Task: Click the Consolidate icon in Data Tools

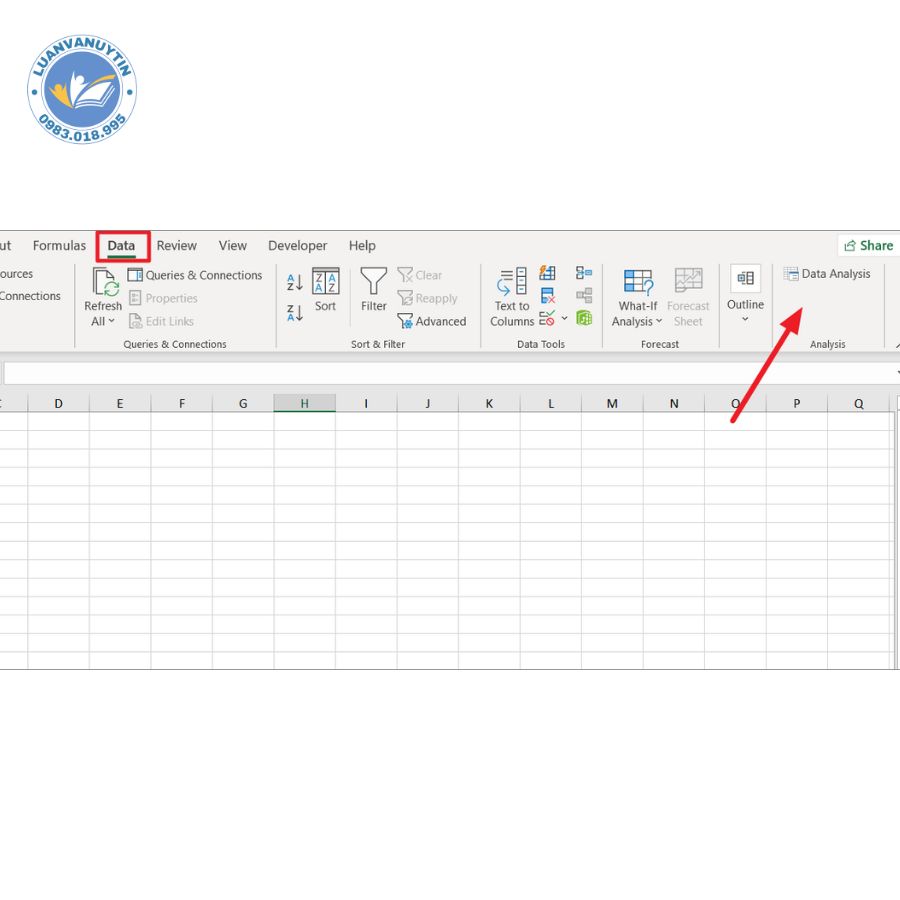Action: [x=584, y=273]
